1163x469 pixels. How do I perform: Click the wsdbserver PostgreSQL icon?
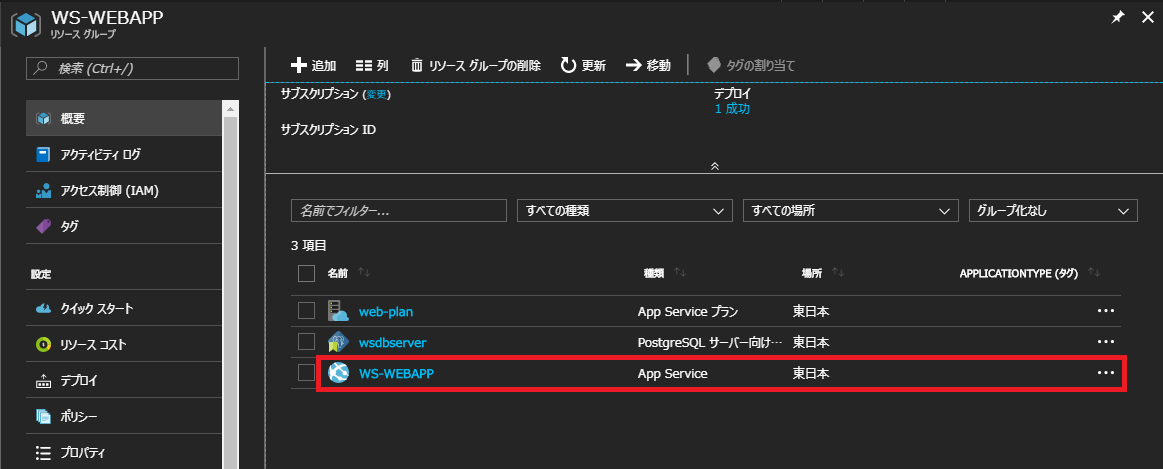click(338, 342)
